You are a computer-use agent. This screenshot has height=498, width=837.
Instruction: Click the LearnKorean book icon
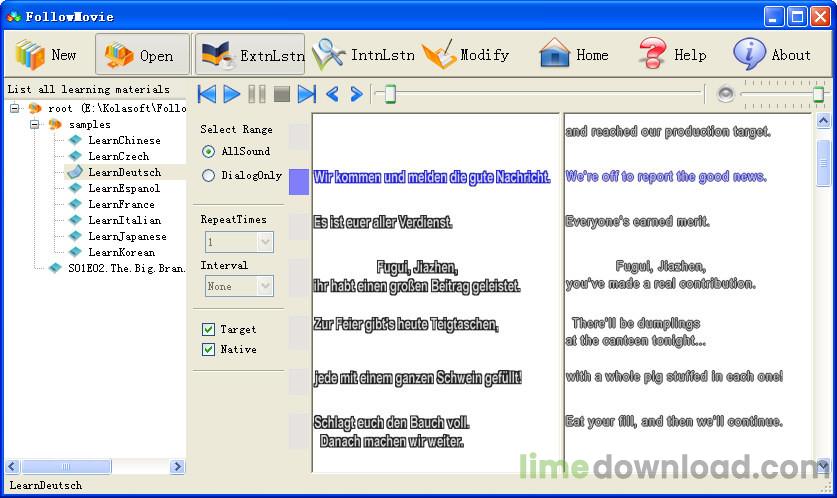pyautogui.click(x=75, y=252)
